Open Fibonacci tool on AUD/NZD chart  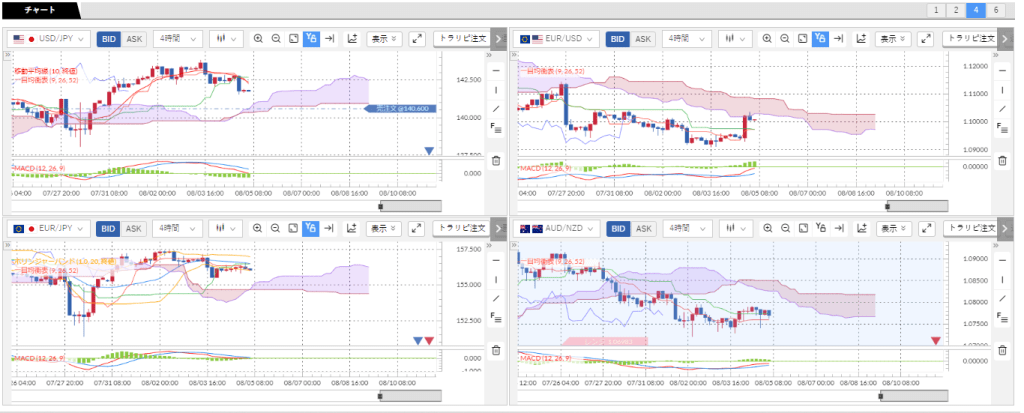tap(1002, 317)
